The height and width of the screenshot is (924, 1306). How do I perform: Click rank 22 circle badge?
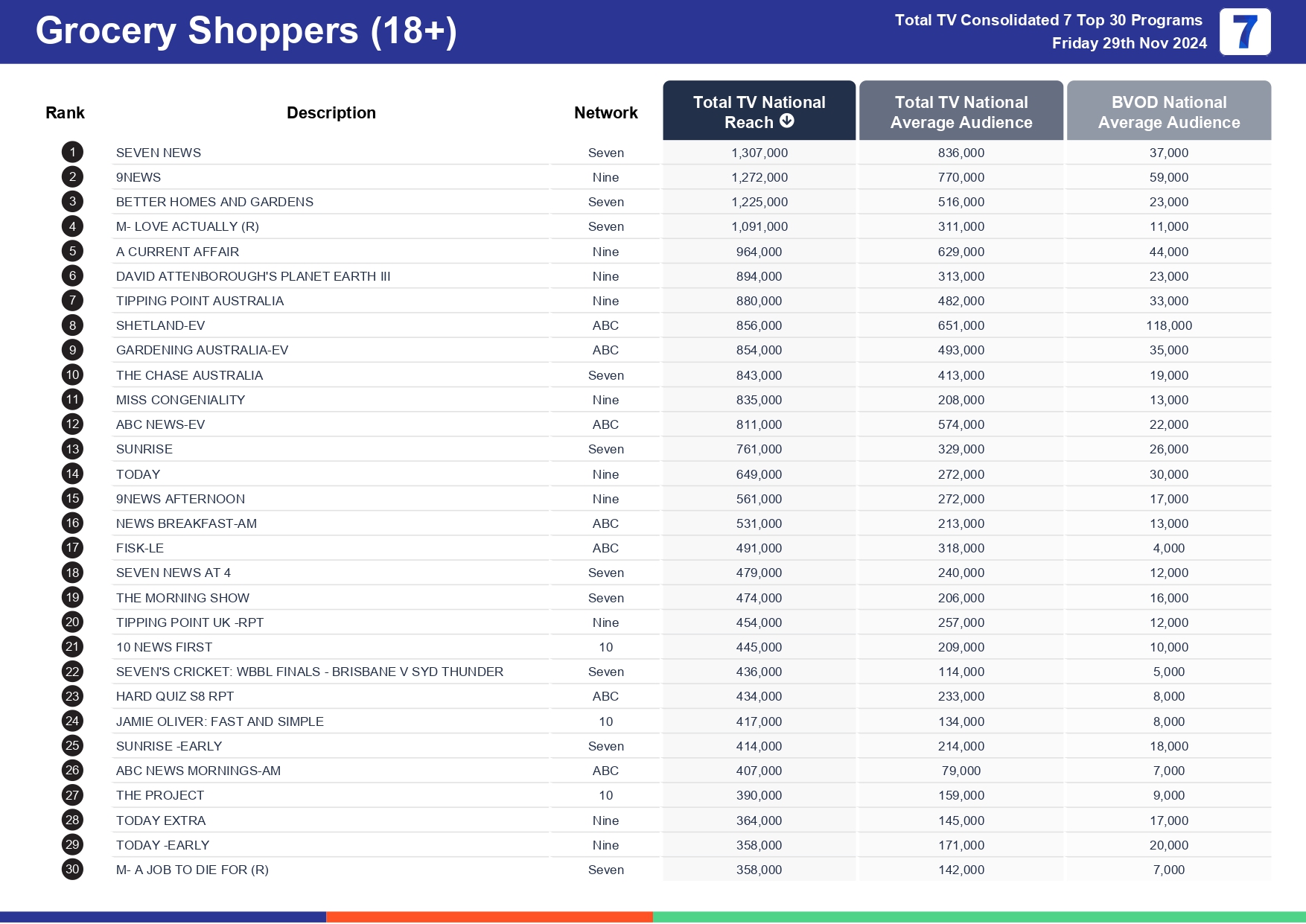tap(72, 672)
